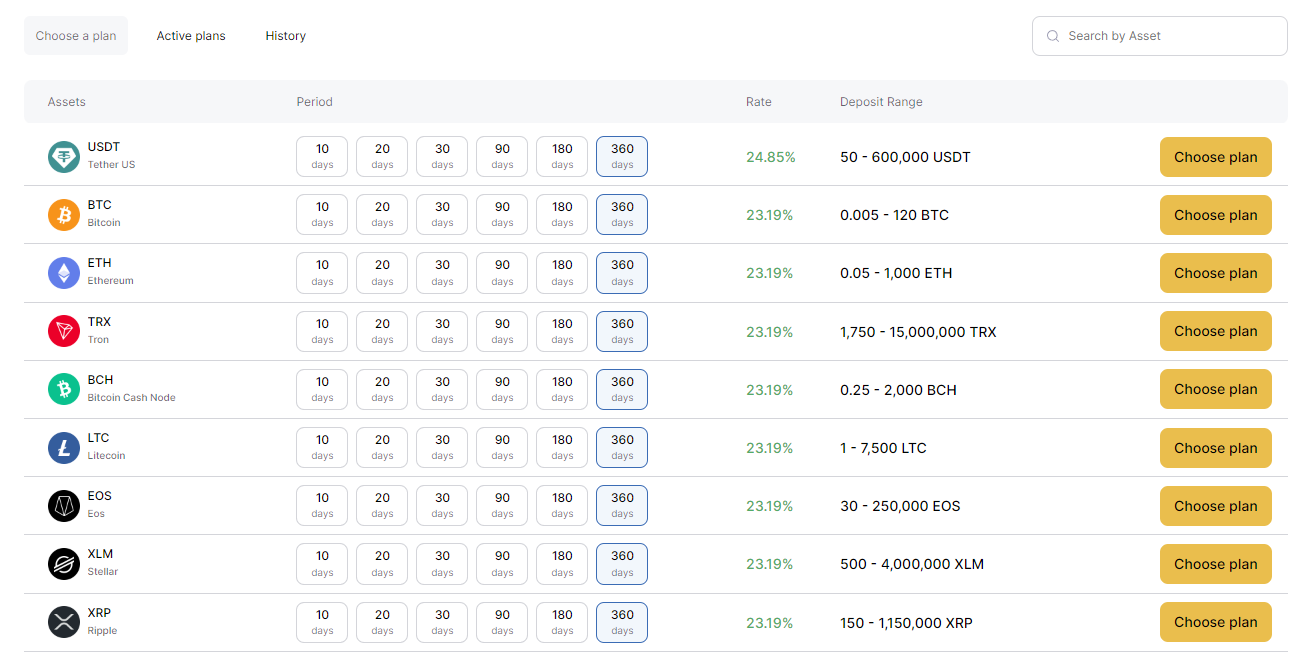Choose plan for XRP
Screen dimensions: 1290x653
coord(1216,622)
